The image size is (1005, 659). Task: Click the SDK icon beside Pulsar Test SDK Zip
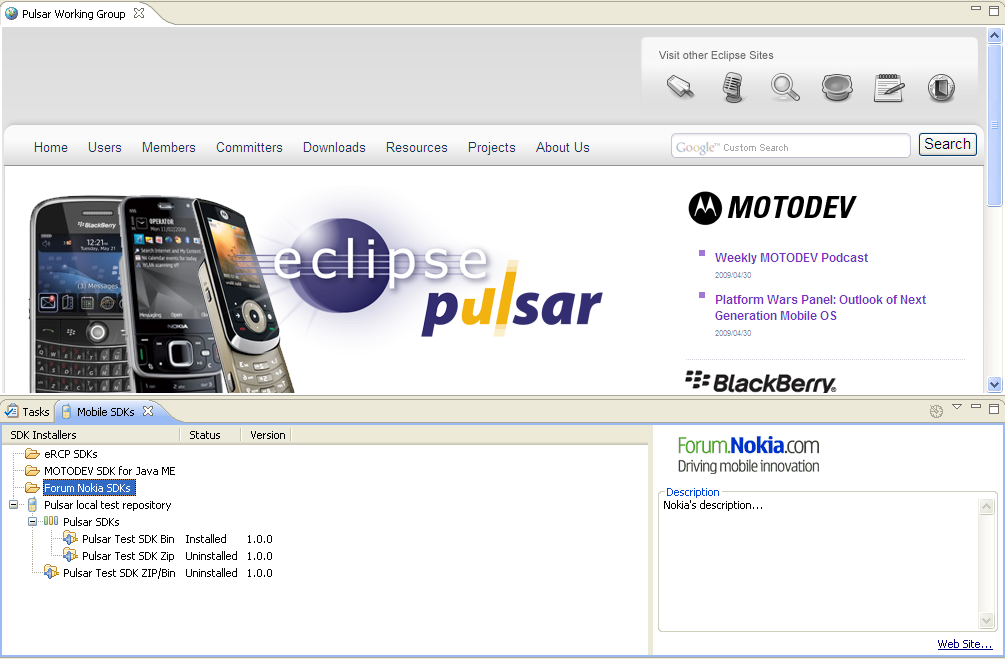(71, 556)
